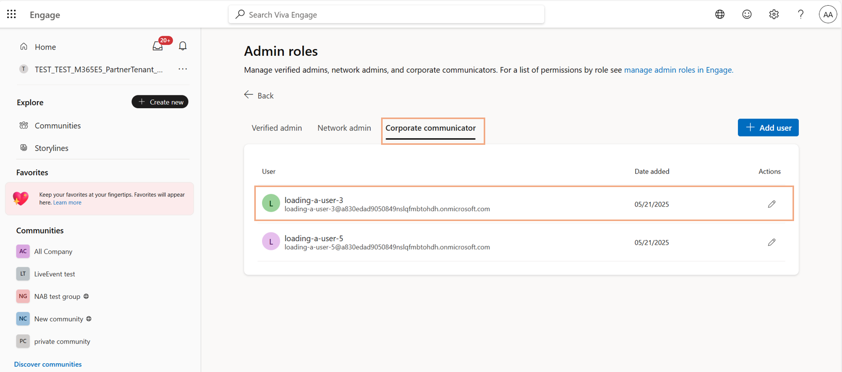This screenshot has height=372, width=842.
Task: Select the Corporate communicator tab
Action: click(431, 129)
